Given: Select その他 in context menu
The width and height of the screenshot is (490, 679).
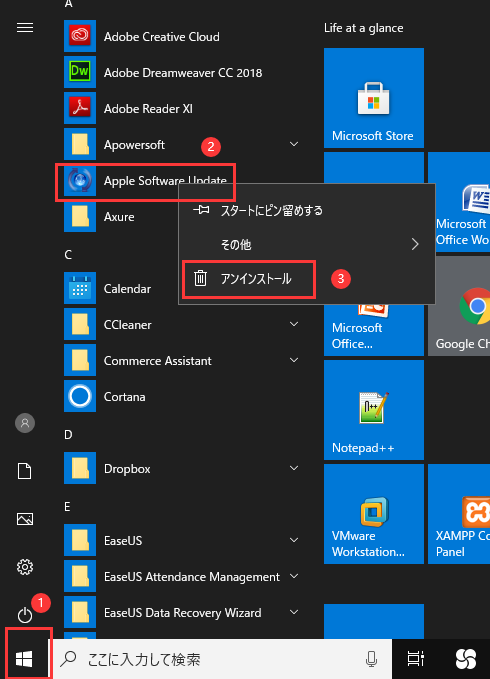Looking at the screenshot, I should [307, 244].
